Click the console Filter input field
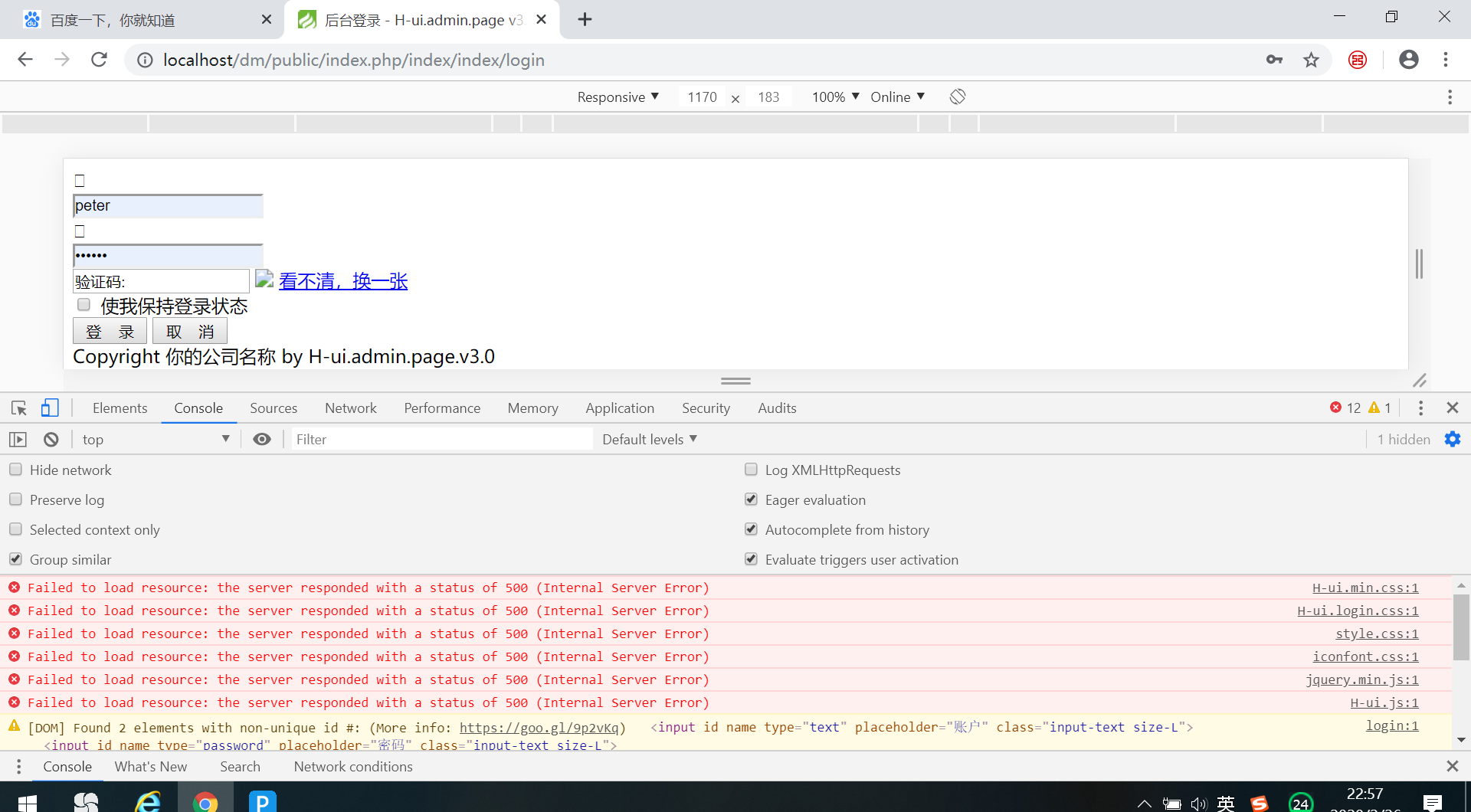The height and width of the screenshot is (812, 1471). coord(441,440)
